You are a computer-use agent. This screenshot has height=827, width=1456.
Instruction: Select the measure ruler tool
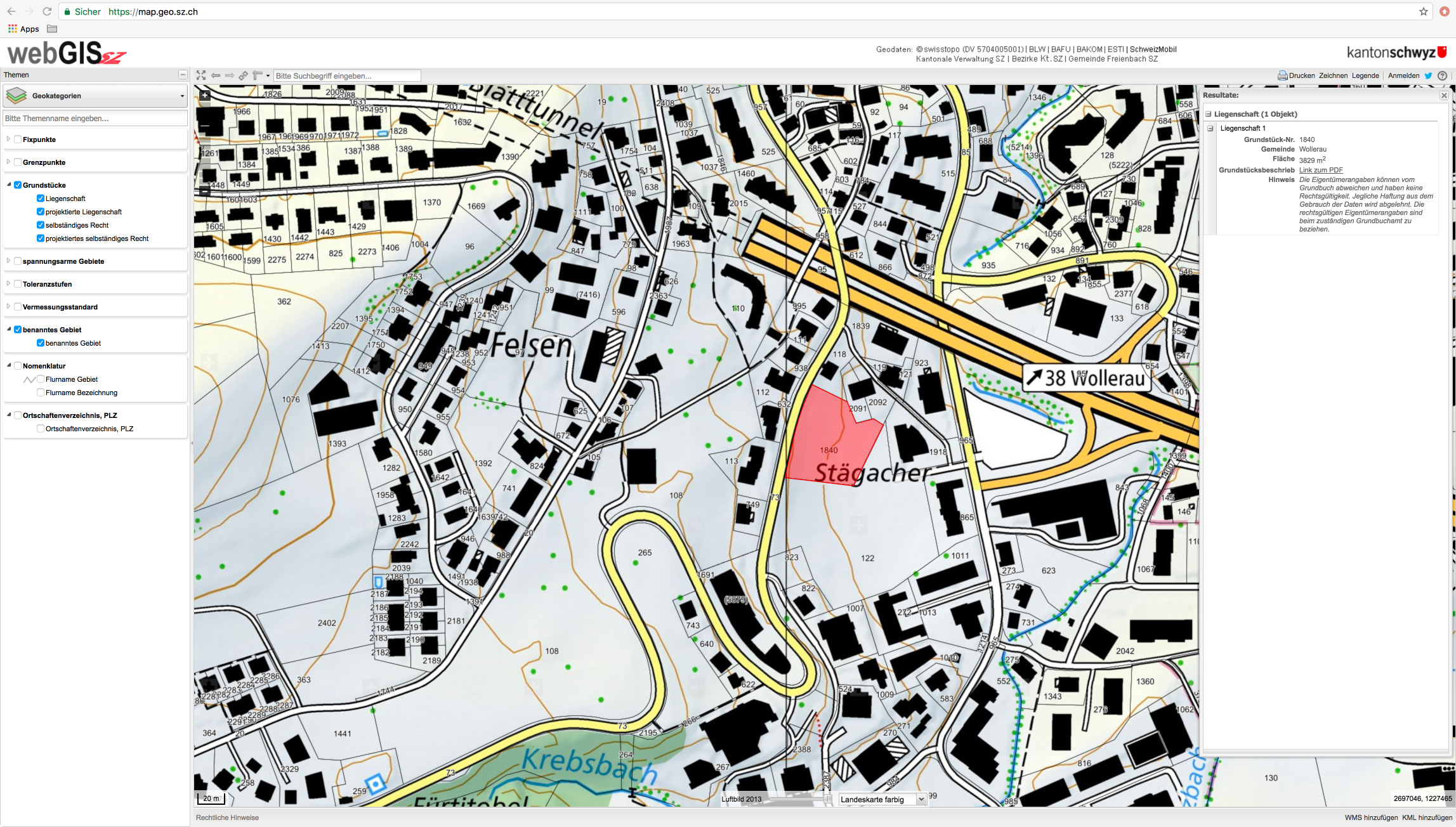pos(258,75)
